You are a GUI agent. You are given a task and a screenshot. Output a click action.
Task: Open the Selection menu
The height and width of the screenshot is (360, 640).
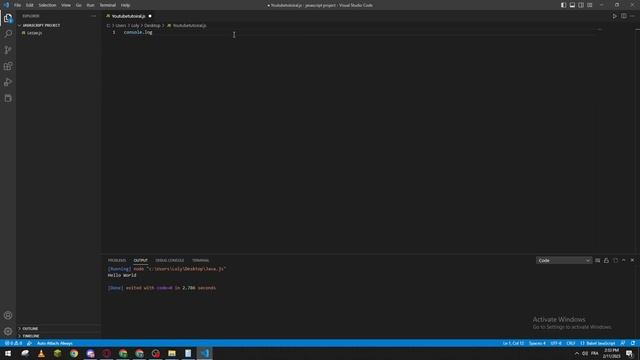47,5
